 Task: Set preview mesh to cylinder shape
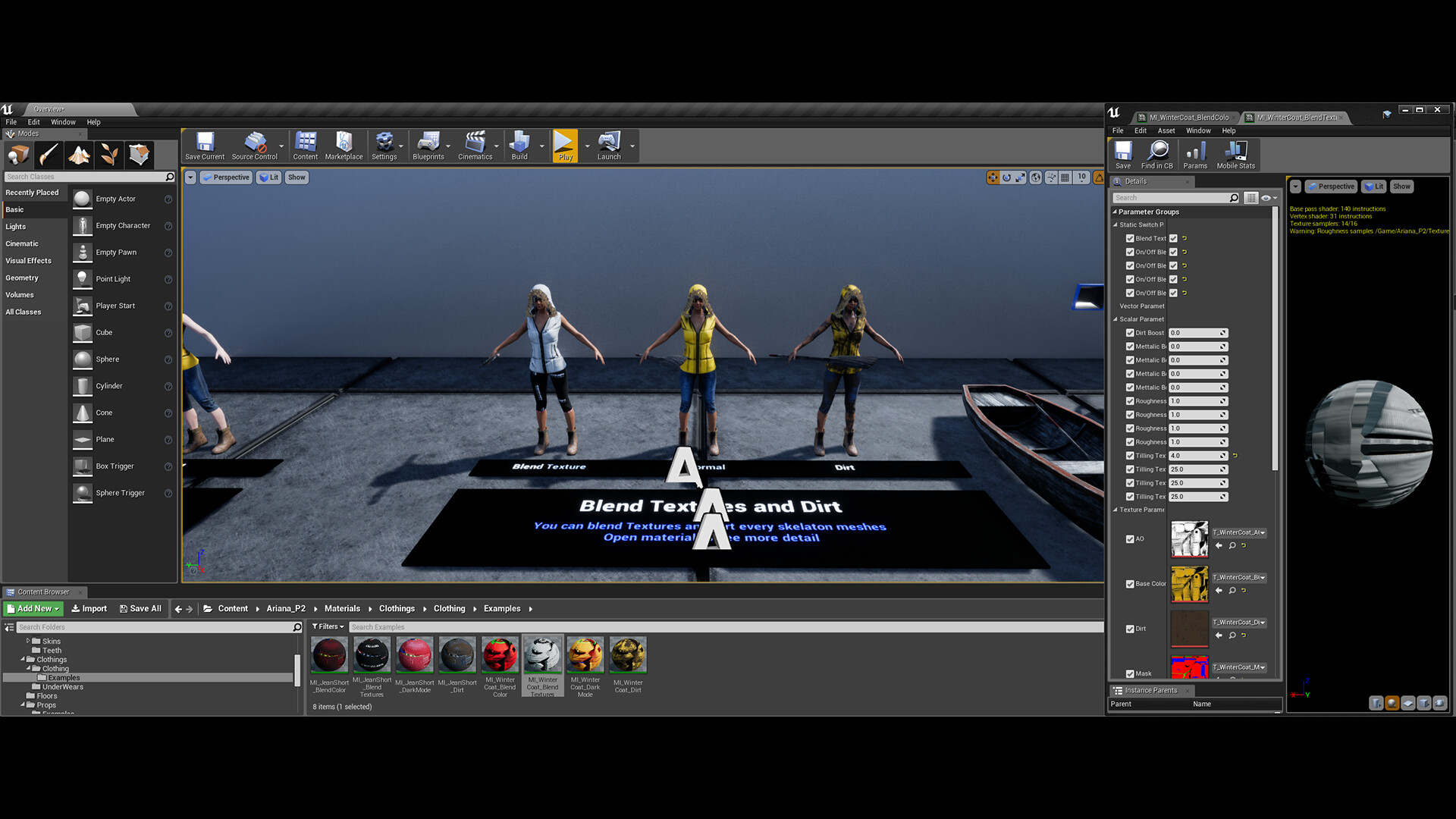coord(1376,703)
